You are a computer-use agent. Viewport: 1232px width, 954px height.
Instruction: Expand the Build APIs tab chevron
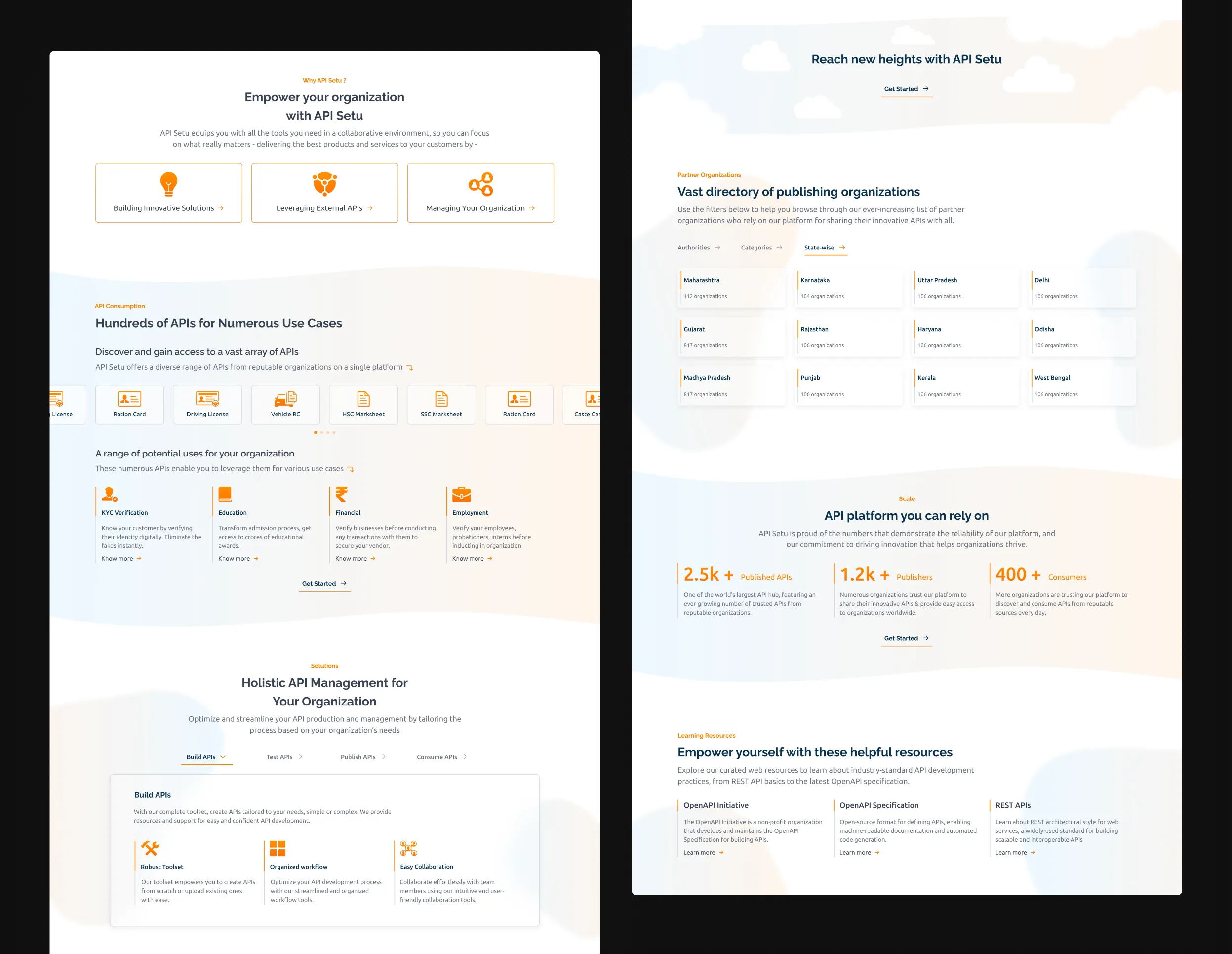pos(223,757)
